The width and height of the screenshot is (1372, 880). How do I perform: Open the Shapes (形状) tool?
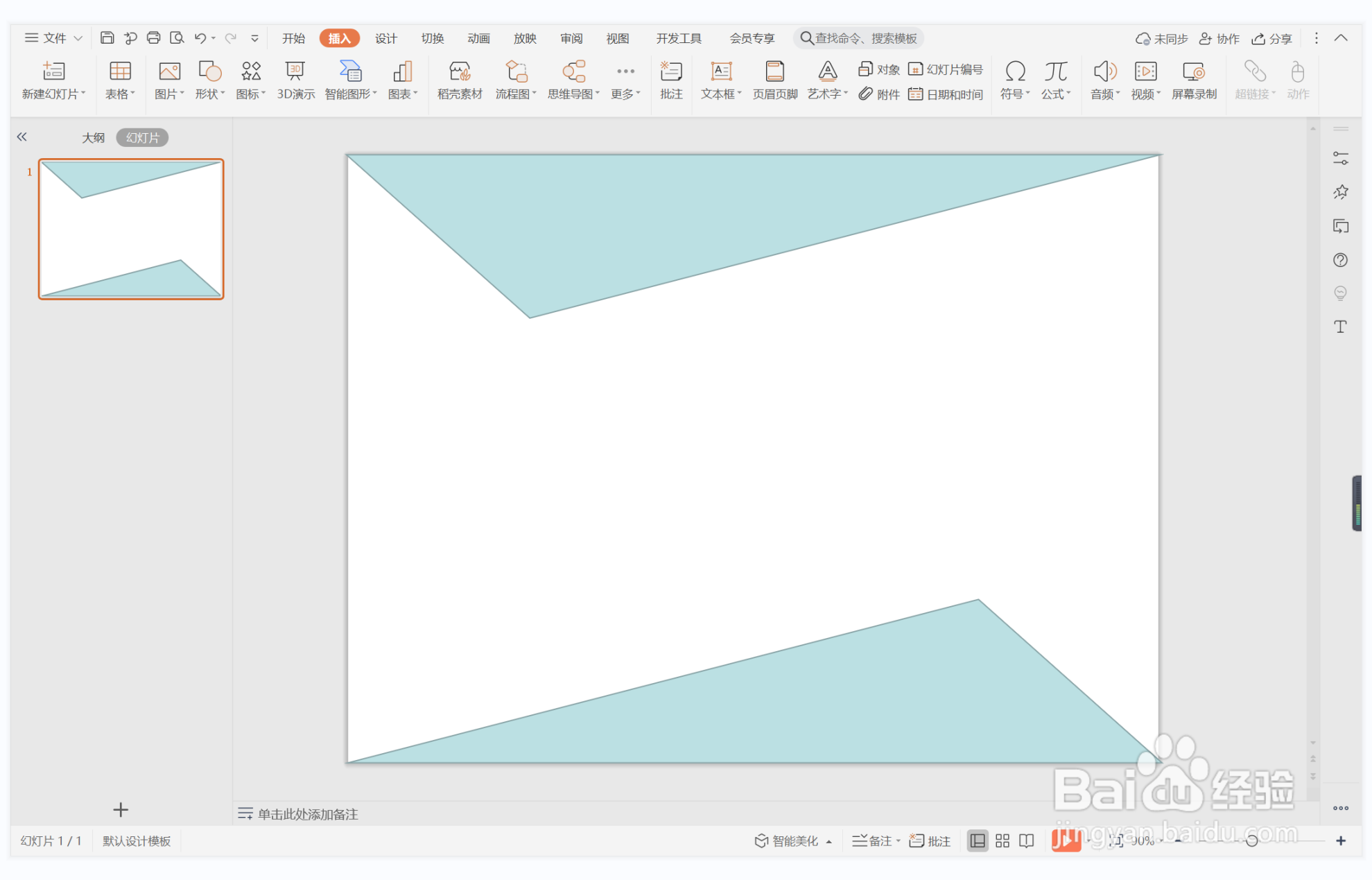[209, 80]
